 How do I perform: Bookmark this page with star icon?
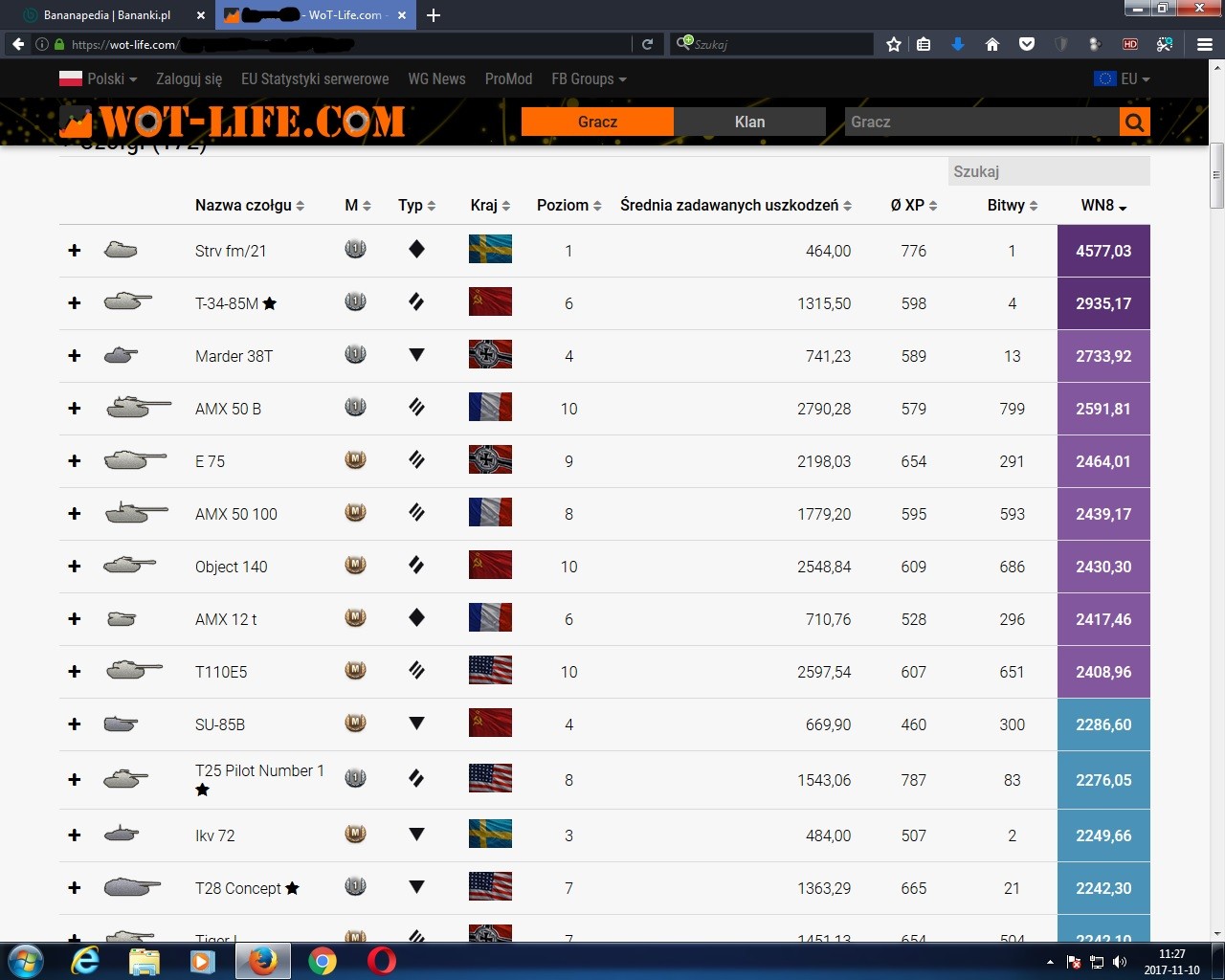point(894,44)
